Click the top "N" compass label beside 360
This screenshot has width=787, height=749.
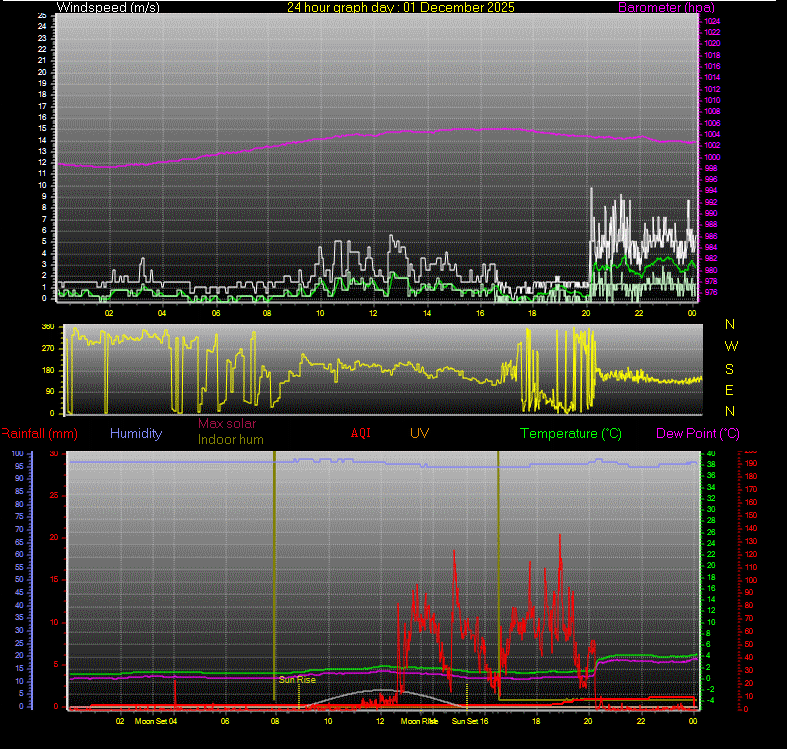pyautogui.click(x=730, y=324)
